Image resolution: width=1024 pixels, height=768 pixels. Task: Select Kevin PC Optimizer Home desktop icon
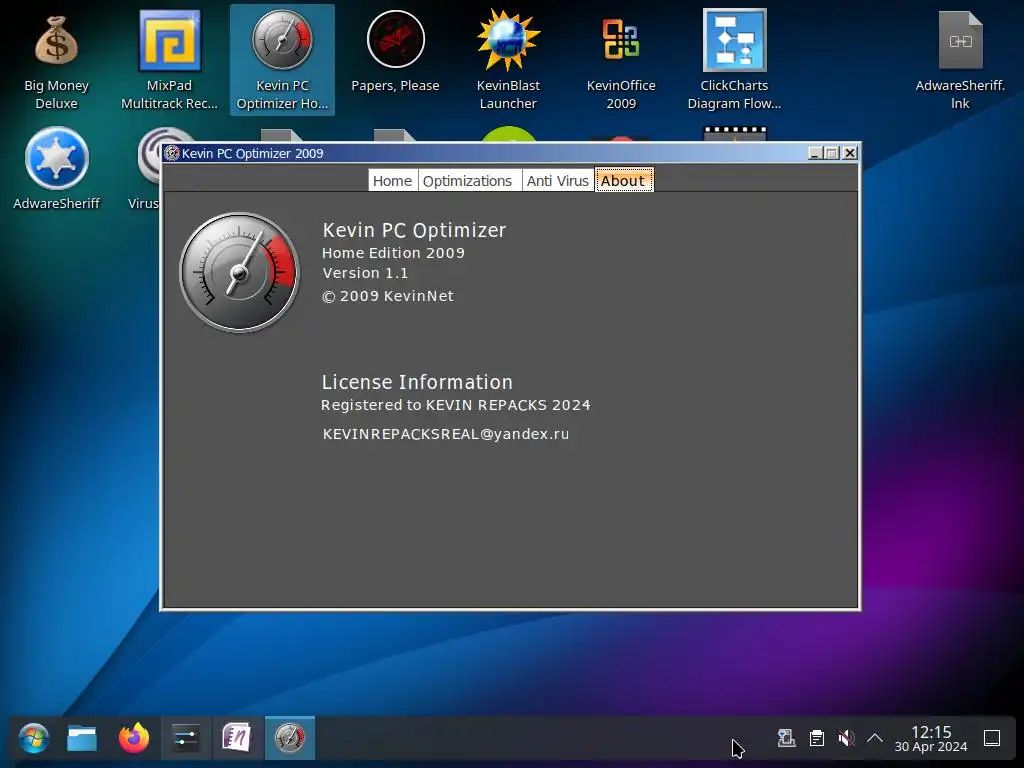tap(282, 61)
